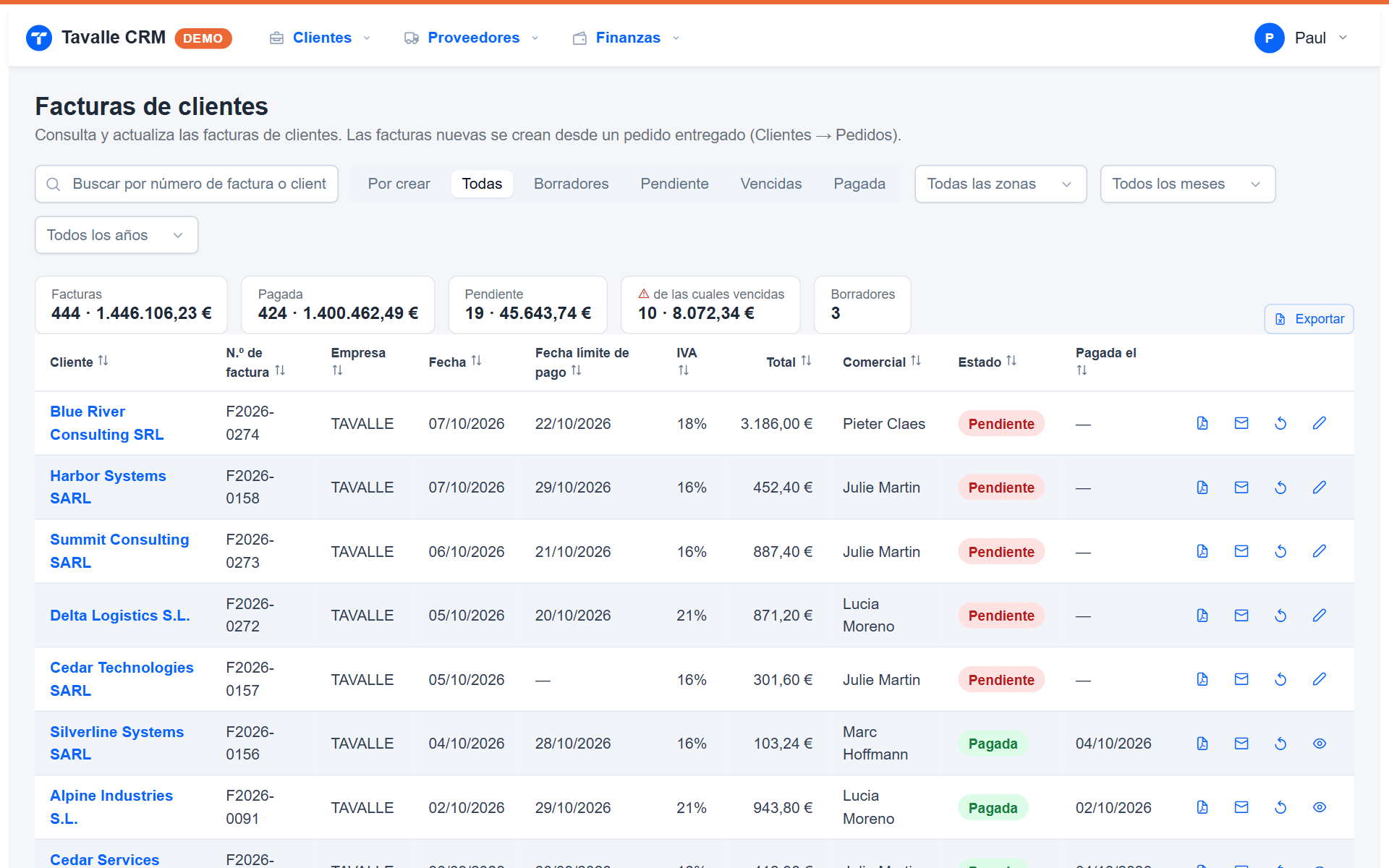This screenshot has width=1389, height=868.
Task: Download PDF for Alpine Industries invoice
Action: tap(1202, 807)
